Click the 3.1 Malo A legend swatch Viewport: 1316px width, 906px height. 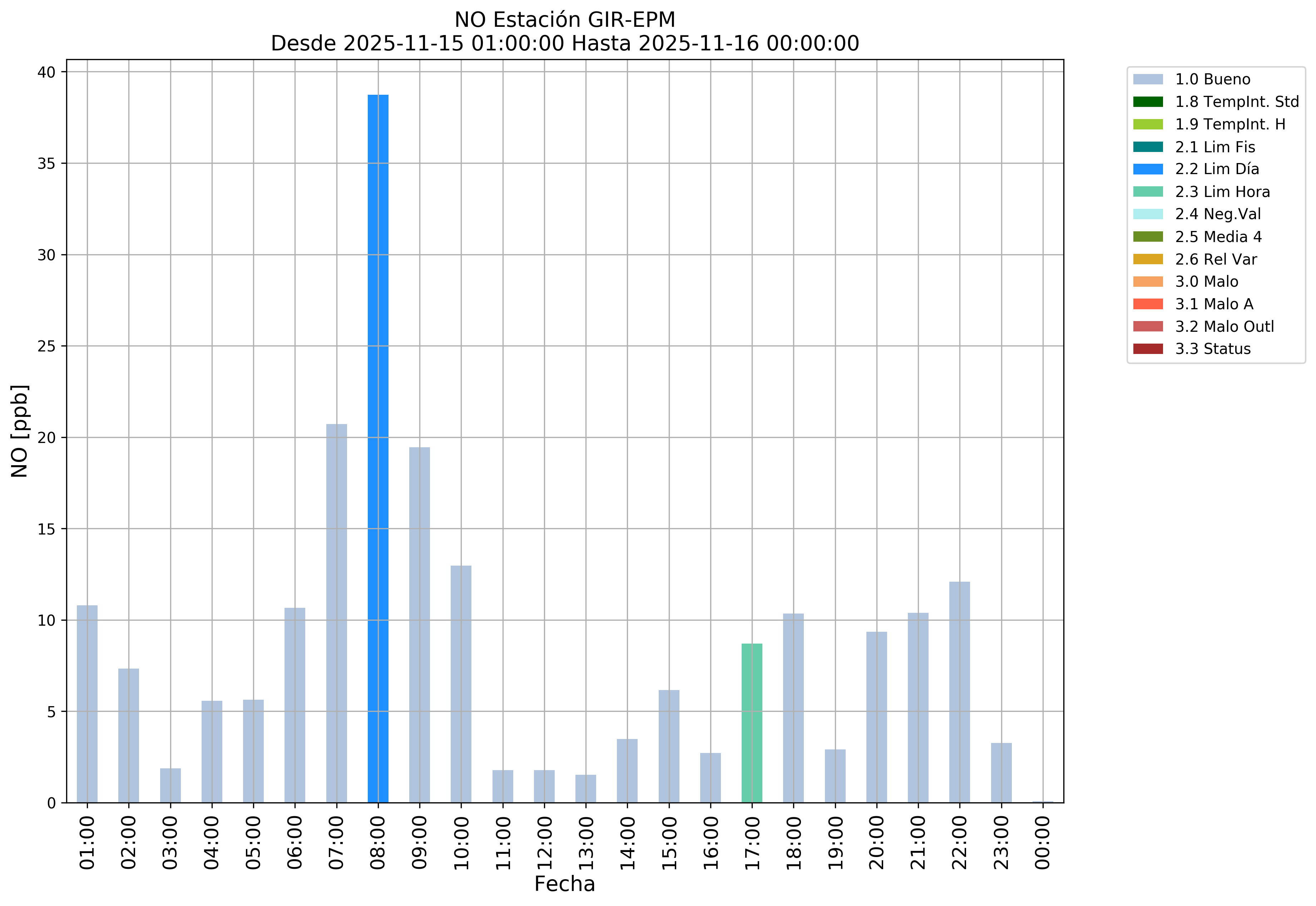1147,304
